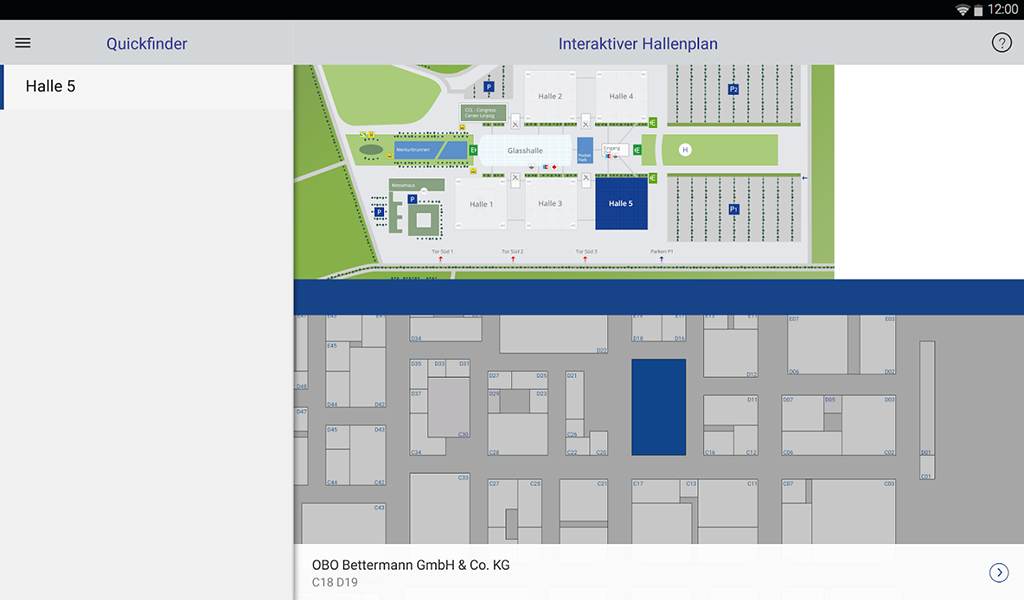Open OBO Bettermann details with arrow icon

[998, 572]
